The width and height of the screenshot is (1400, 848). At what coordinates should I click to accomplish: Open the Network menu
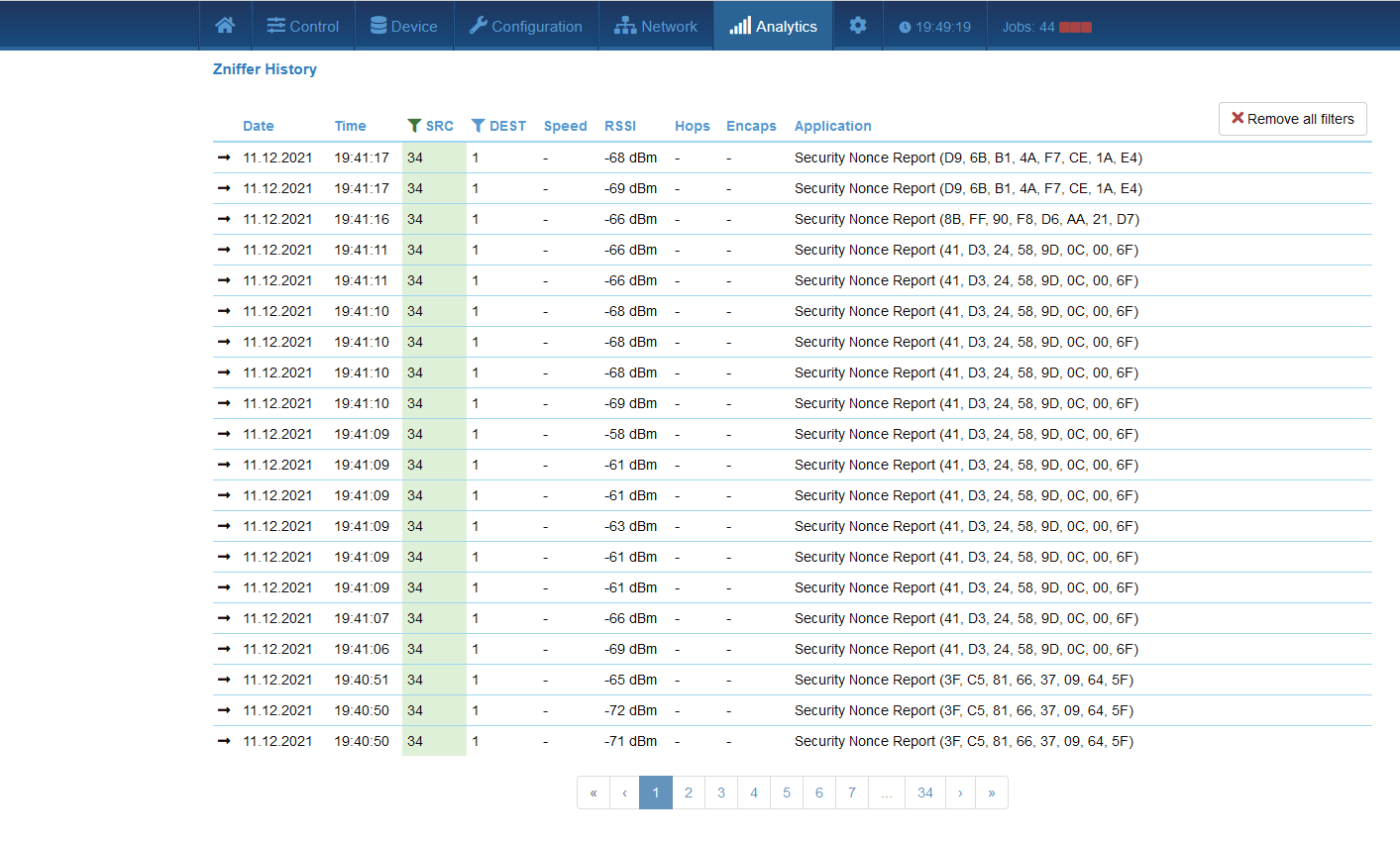click(656, 27)
